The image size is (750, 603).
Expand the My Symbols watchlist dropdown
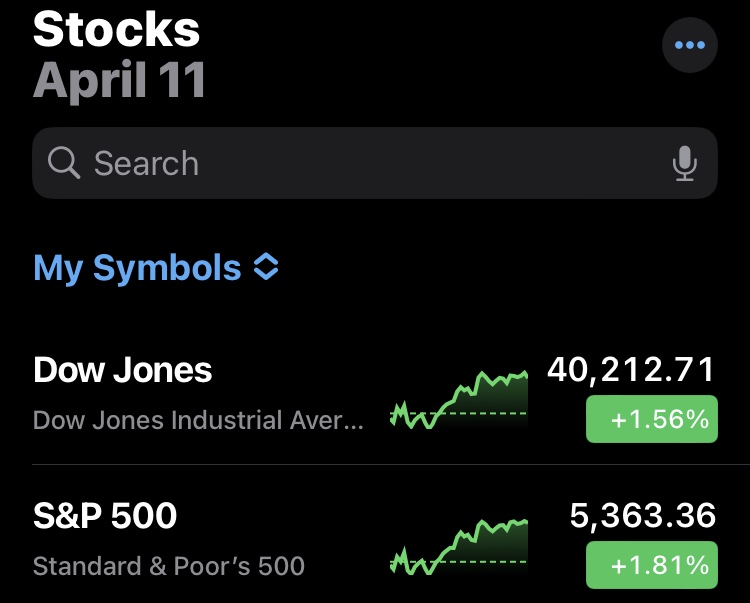click(156, 267)
